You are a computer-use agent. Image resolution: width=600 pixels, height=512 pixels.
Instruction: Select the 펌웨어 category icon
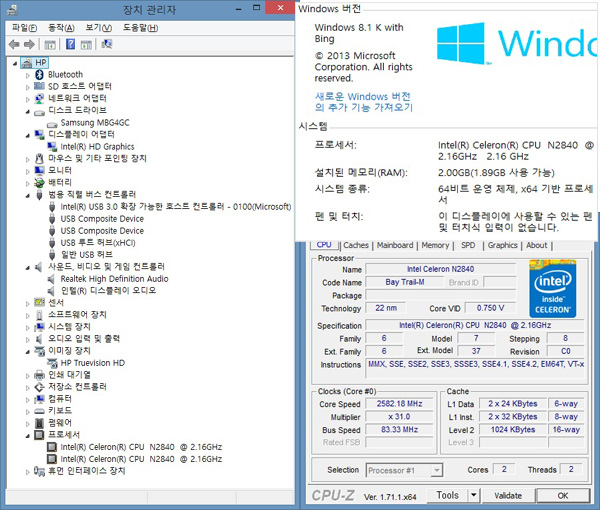tap(39, 423)
